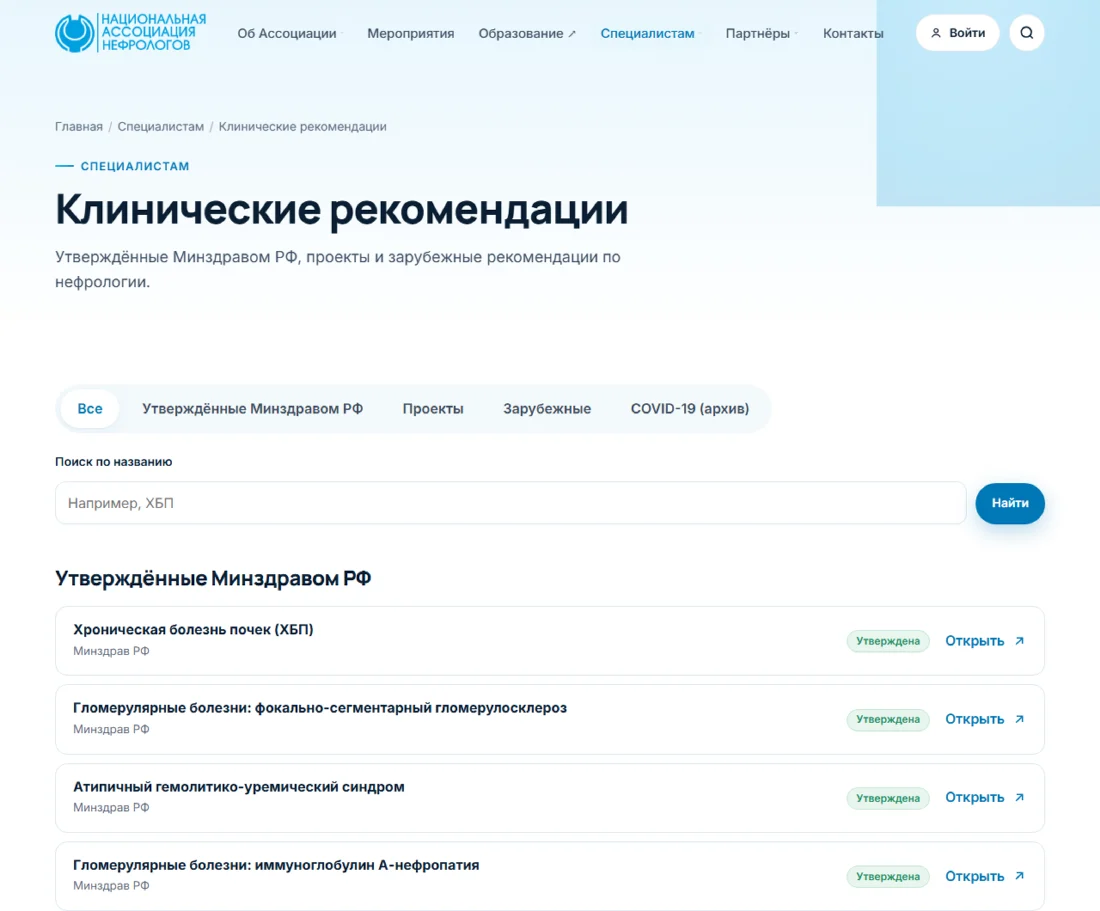1100x911 pixels.
Task: Open the site search magnifier icon
Action: tap(1026, 33)
